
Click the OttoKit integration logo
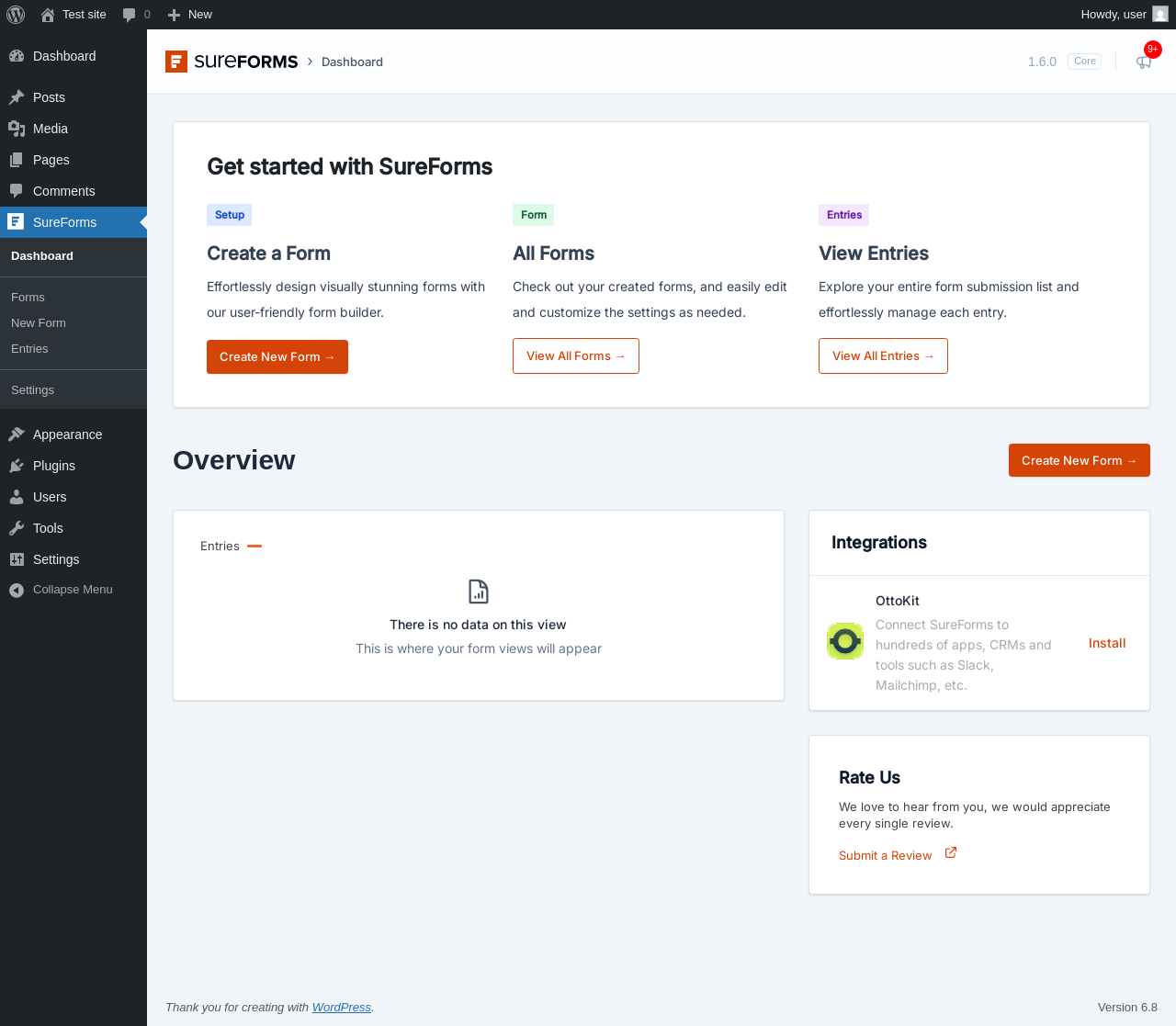(x=845, y=641)
